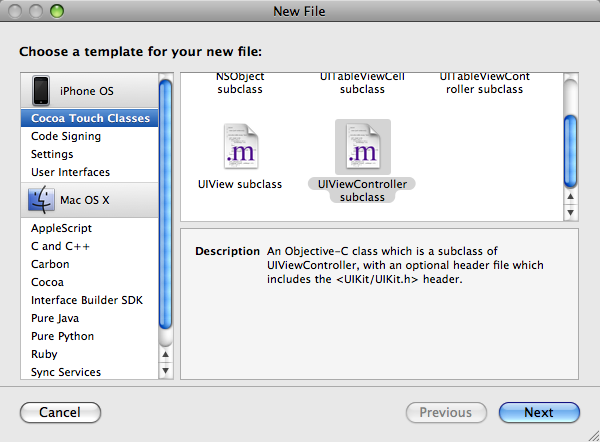This screenshot has width=600, height=442.
Task: Click the category list scroll up arrow
Action: click(165, 354)
